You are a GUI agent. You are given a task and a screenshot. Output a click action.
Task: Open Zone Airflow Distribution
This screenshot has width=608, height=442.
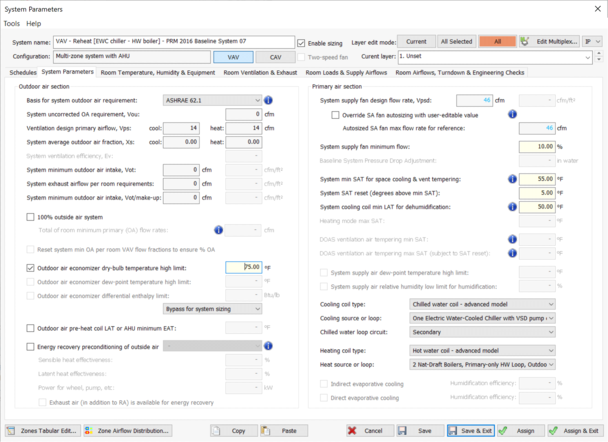127,430
